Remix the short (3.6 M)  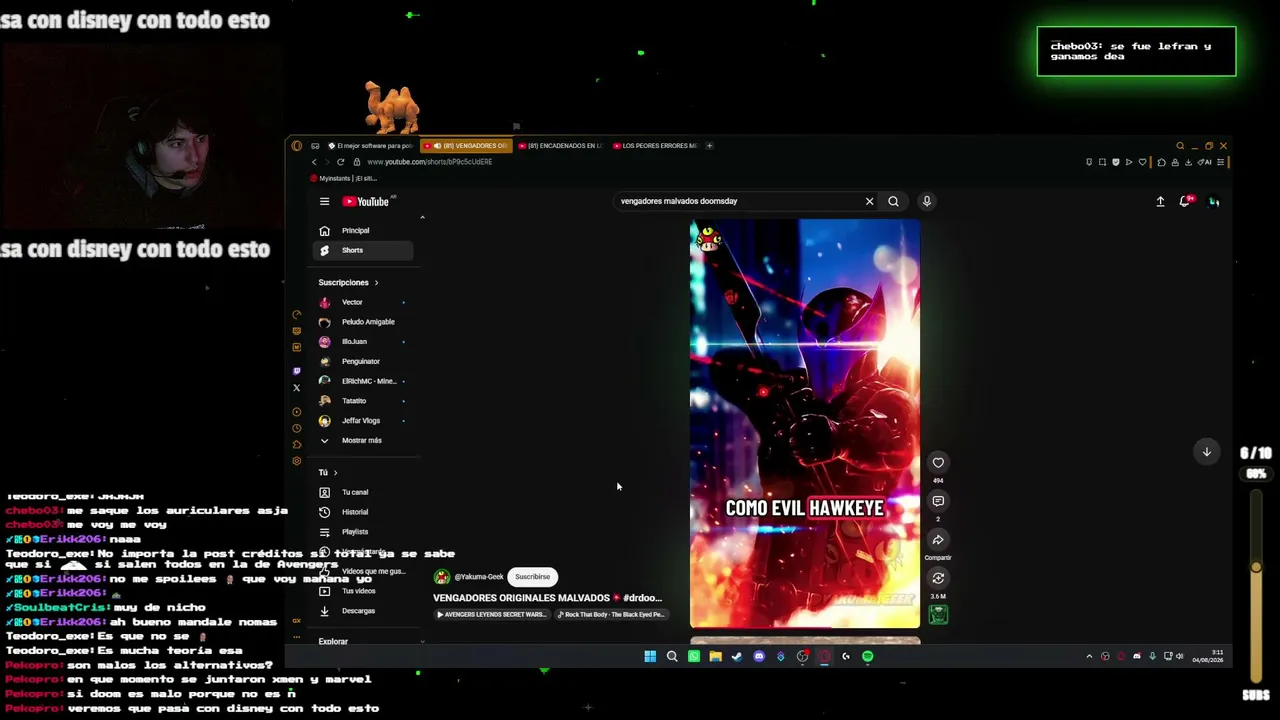point(938,578)
